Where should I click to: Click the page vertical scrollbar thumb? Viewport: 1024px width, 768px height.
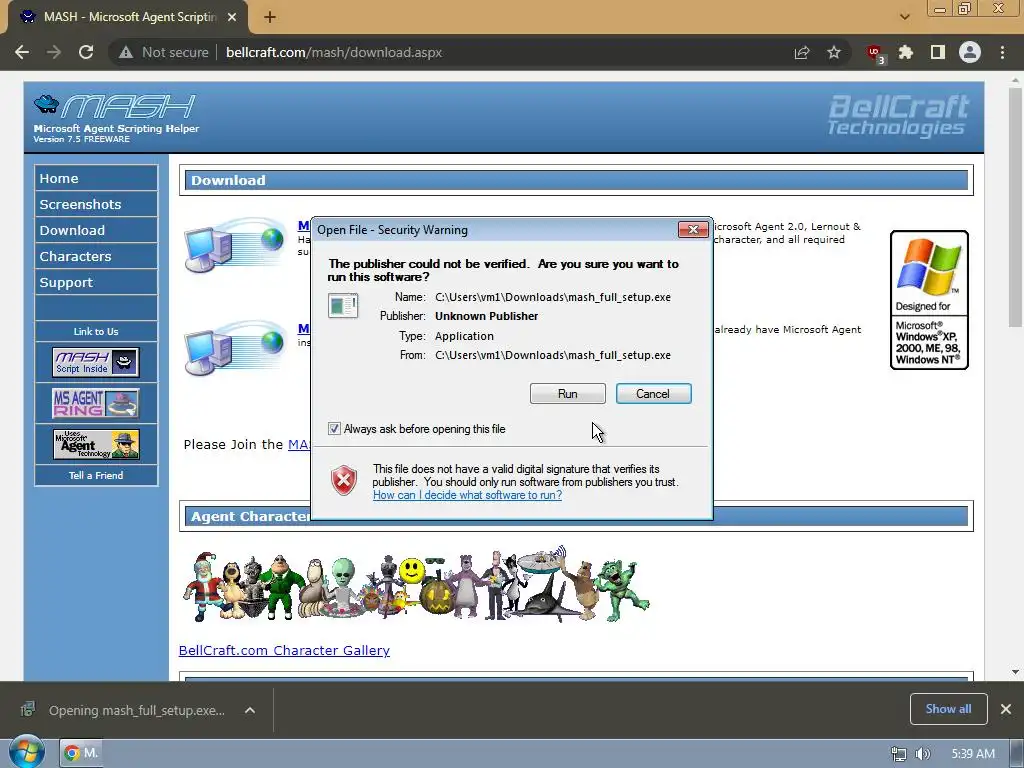(x=1015, y=207)
